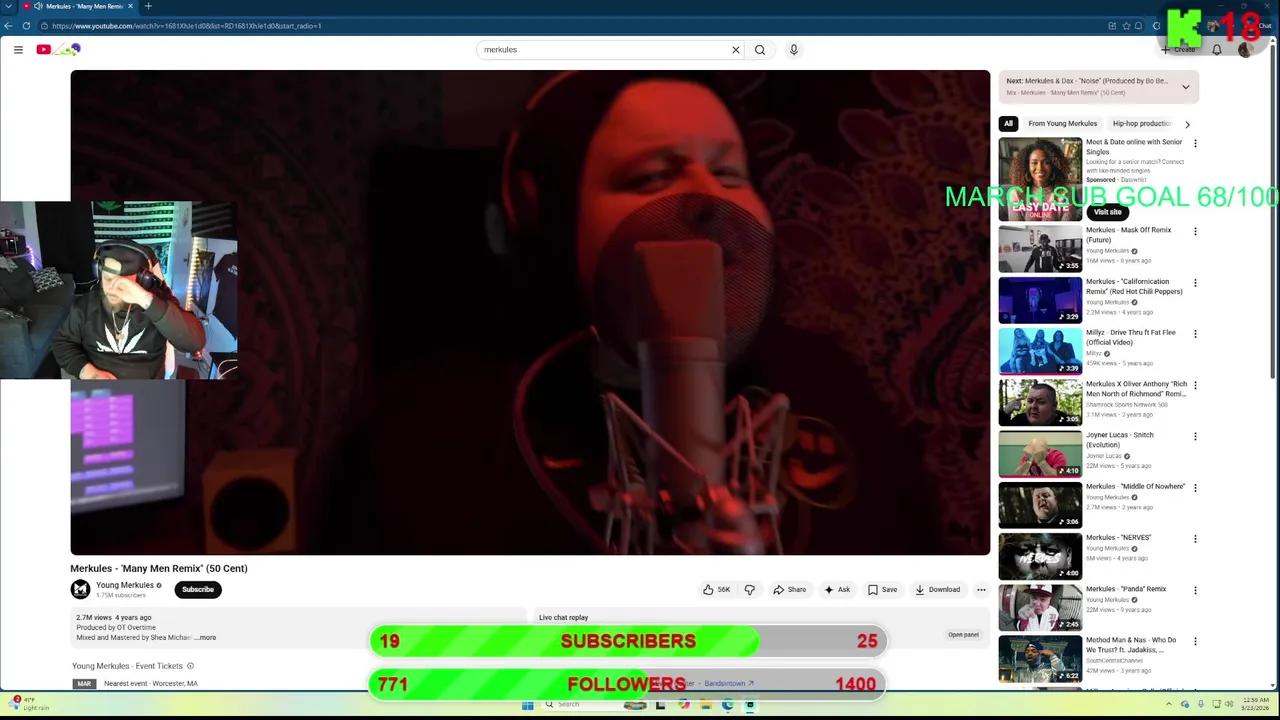The height and width of the screenshot is (720, 1280).
Task: Open the Light rain weather widget
Action: pyautogui.click(x=29, y=704)
